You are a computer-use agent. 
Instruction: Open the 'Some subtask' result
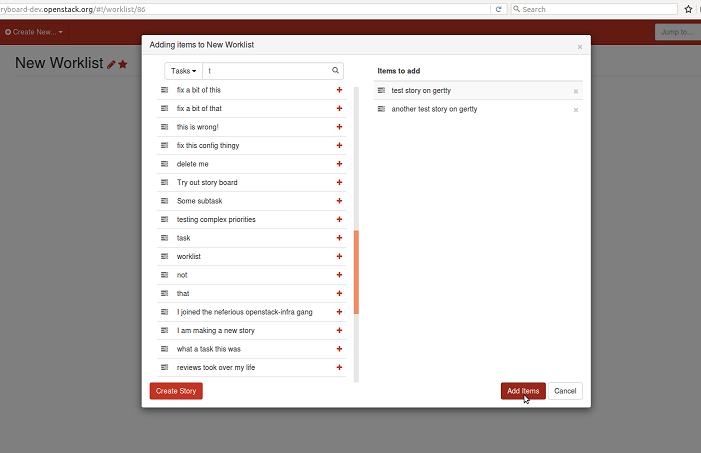tap(199, 201)
